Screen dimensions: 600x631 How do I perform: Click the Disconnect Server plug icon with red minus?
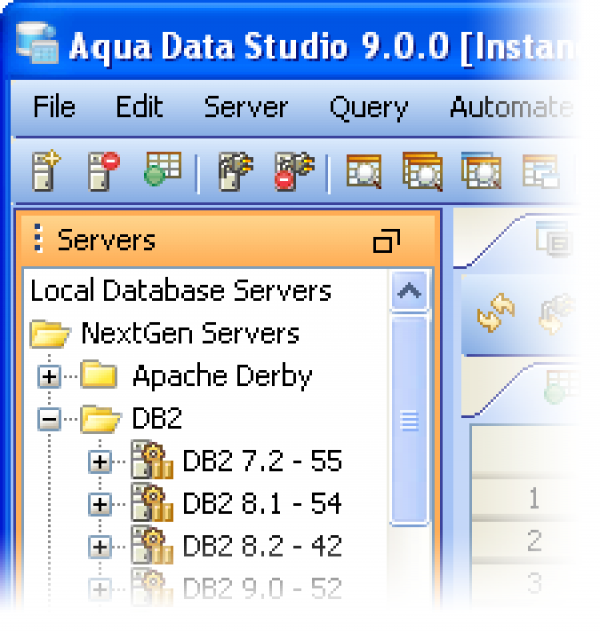click(x=295, y=171)
